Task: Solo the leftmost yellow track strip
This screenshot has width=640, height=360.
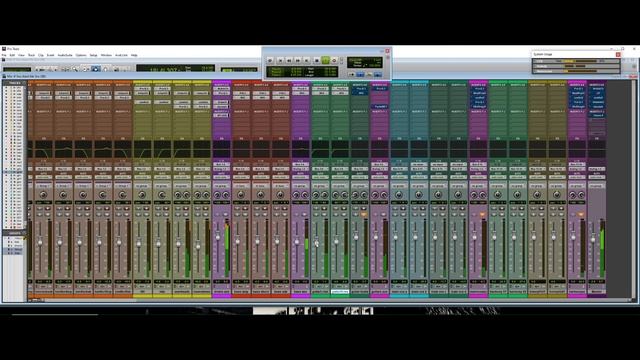Action: 138,214
